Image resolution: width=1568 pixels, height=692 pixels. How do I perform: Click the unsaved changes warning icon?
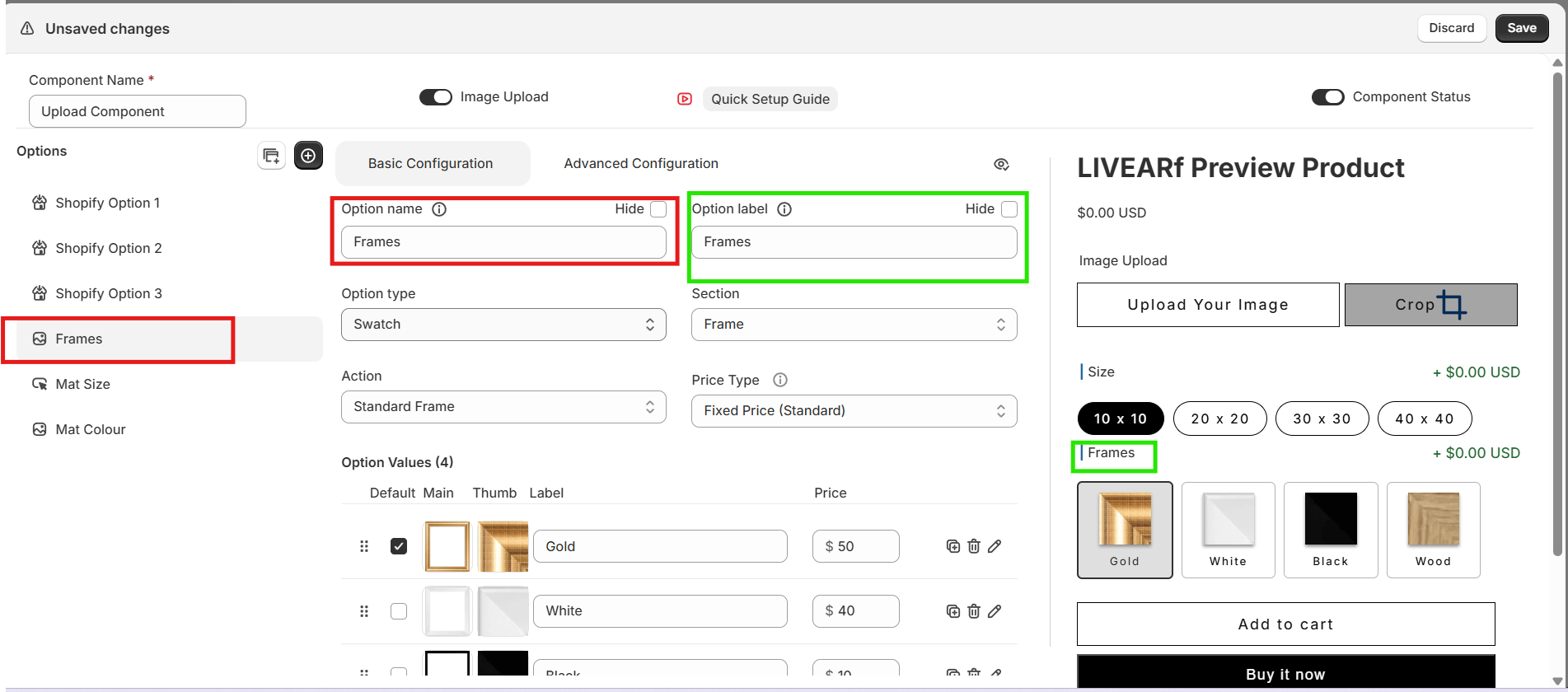click(27, 29)
